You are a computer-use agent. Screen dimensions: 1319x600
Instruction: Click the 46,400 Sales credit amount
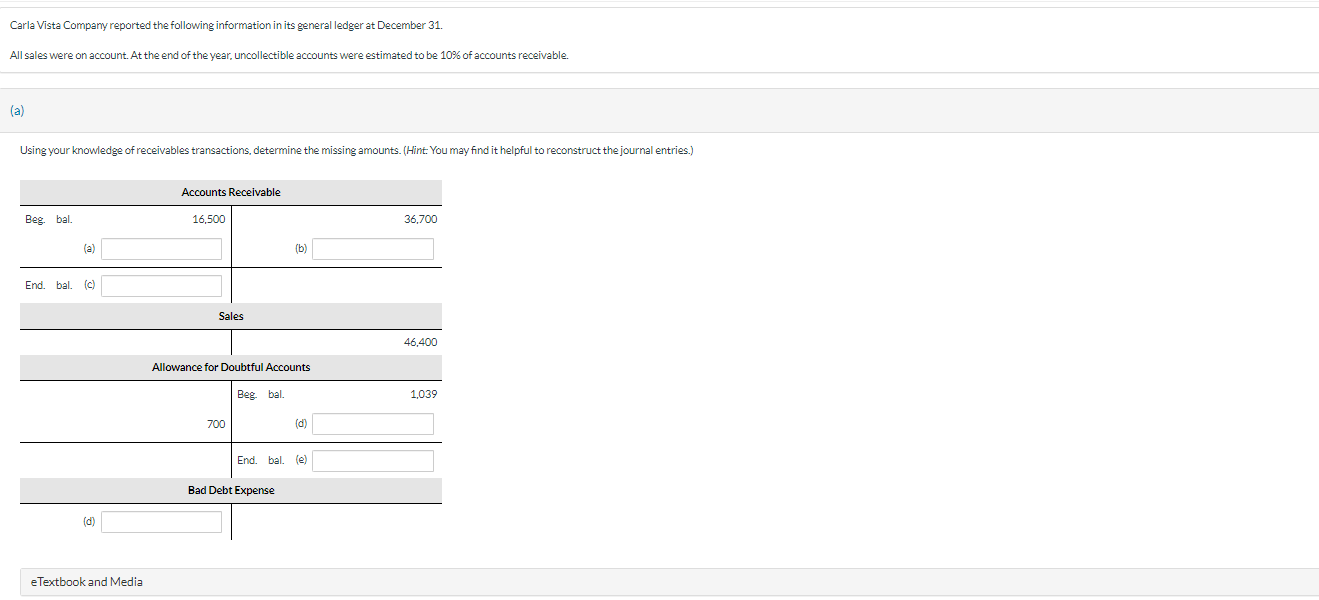click(x=421, y=341)
